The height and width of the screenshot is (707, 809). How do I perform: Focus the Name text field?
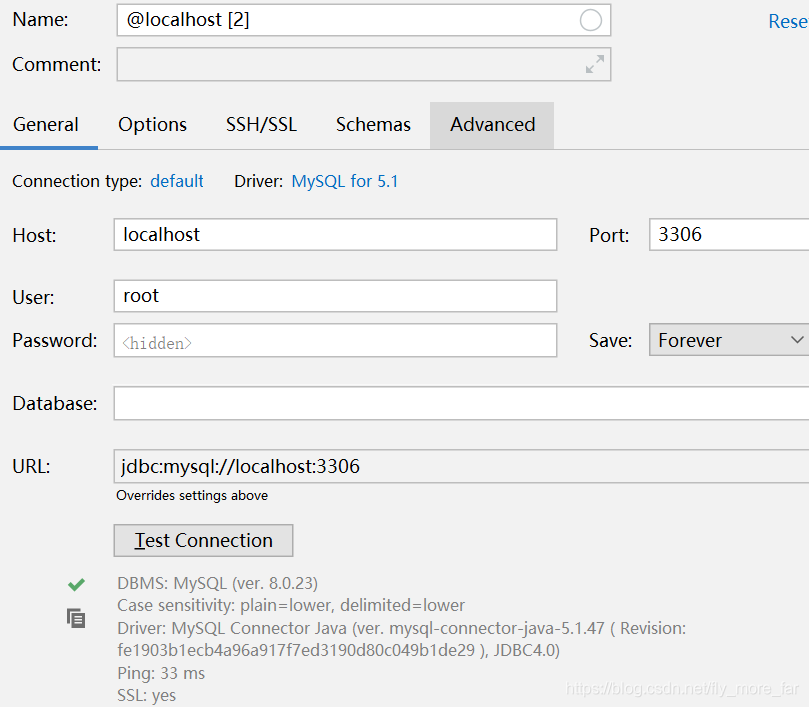click(x=340, y=20)
